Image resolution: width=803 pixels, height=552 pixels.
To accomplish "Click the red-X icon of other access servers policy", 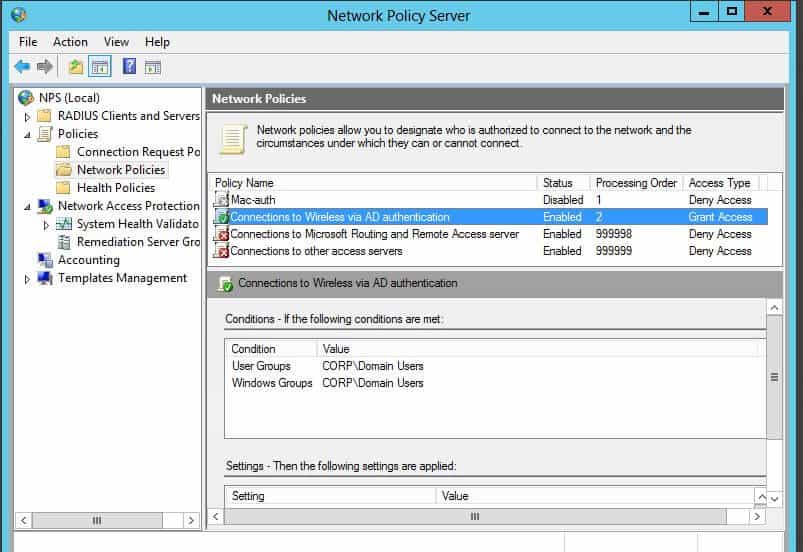I will 221,251.
